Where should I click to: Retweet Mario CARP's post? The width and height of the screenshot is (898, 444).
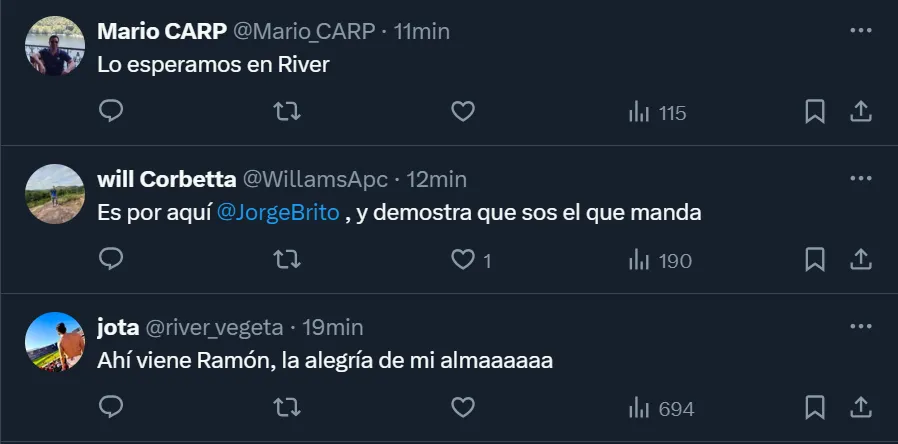(x=287, y=112)
